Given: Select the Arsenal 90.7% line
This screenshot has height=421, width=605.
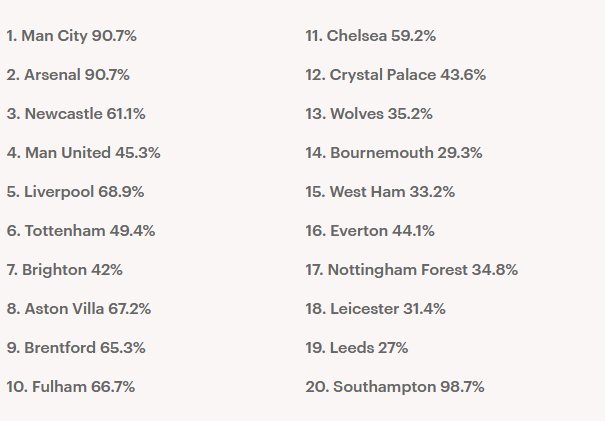Looking at the screenshot, I should point(68,75).
